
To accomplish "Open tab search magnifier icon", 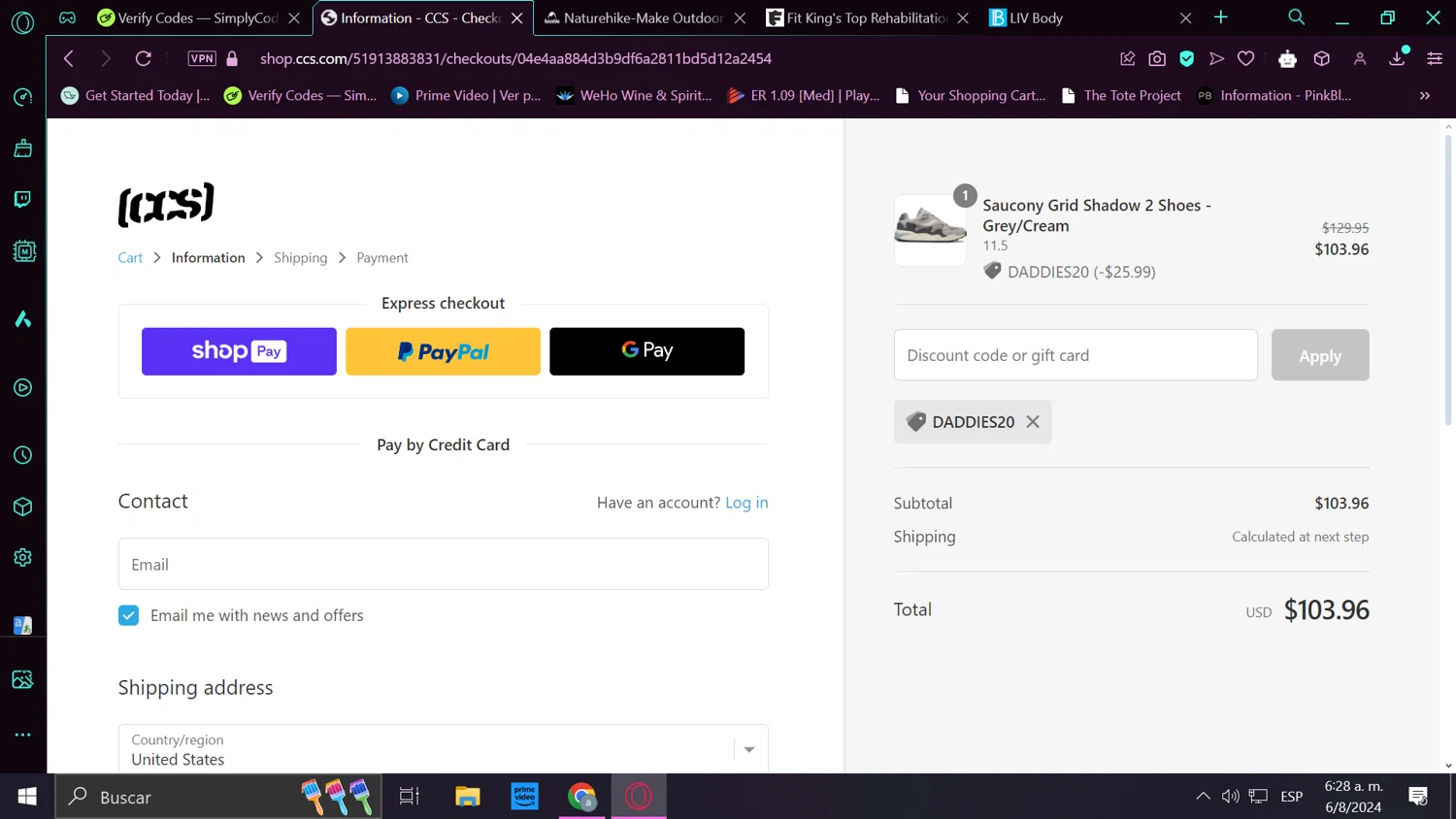I will [x=1296, y=17].
